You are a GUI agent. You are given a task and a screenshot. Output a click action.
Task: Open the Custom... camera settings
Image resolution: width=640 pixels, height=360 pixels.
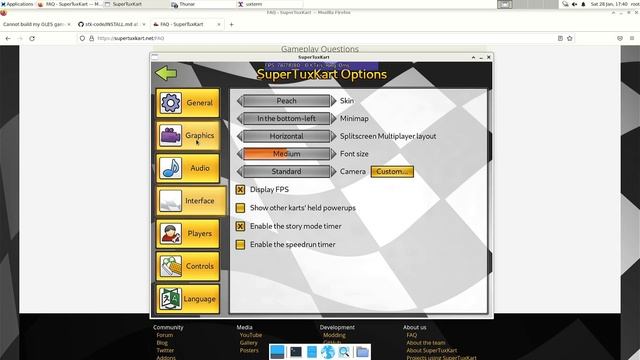coord(392,171)
